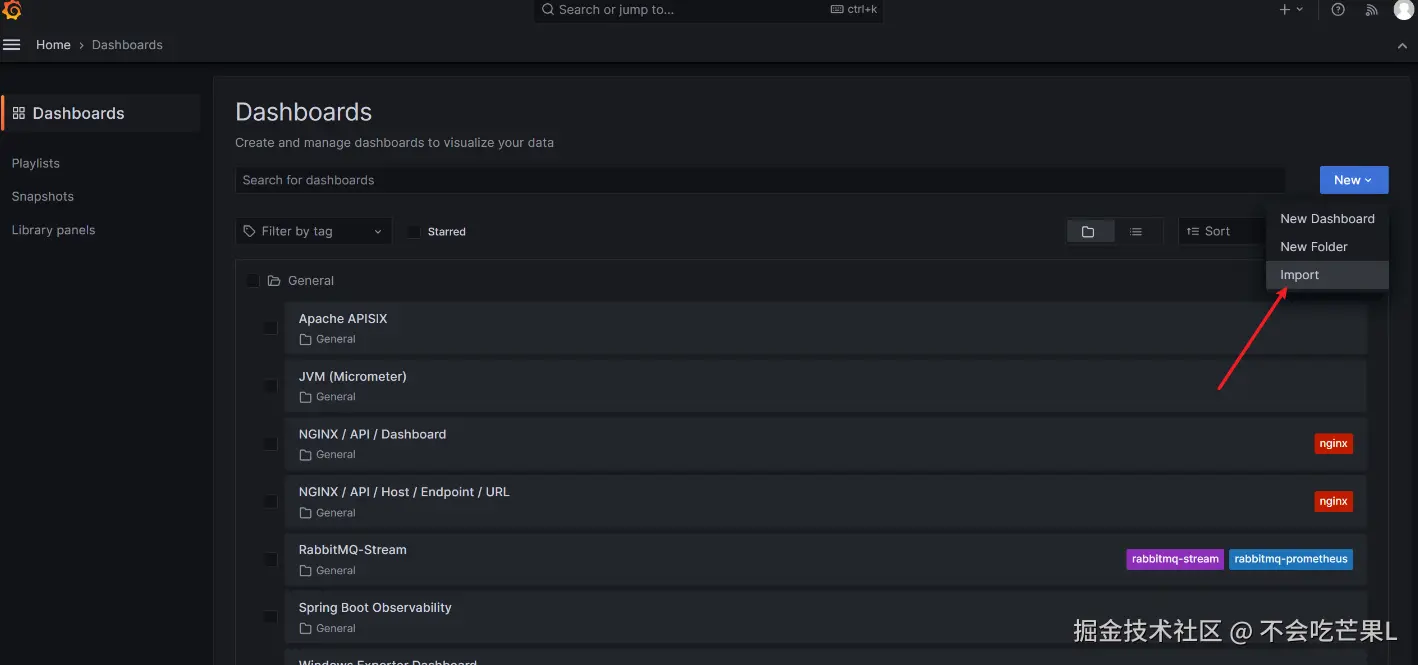Open the news RSS feed icon
This screenshot has width=1418, height=665.
1371,10
